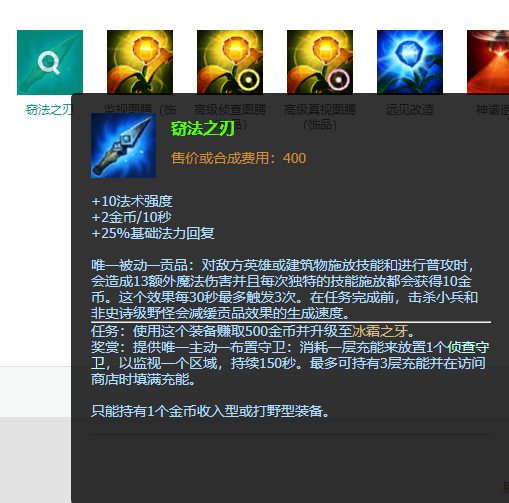The height and width of the screenshot is (503, 509).
Task: Select the blue 远见改造 item icon
Action: click(x=410, y=62)
